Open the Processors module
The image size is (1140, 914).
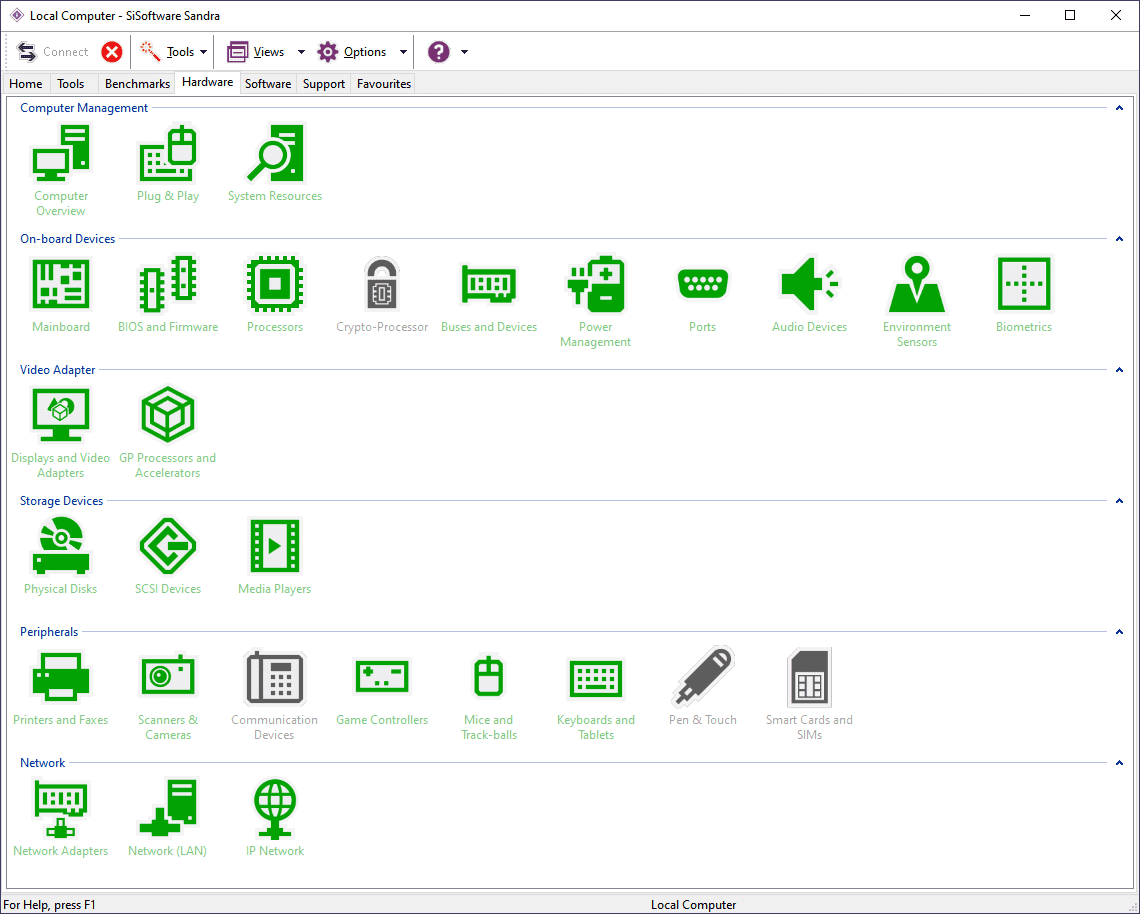pos(275,293)
